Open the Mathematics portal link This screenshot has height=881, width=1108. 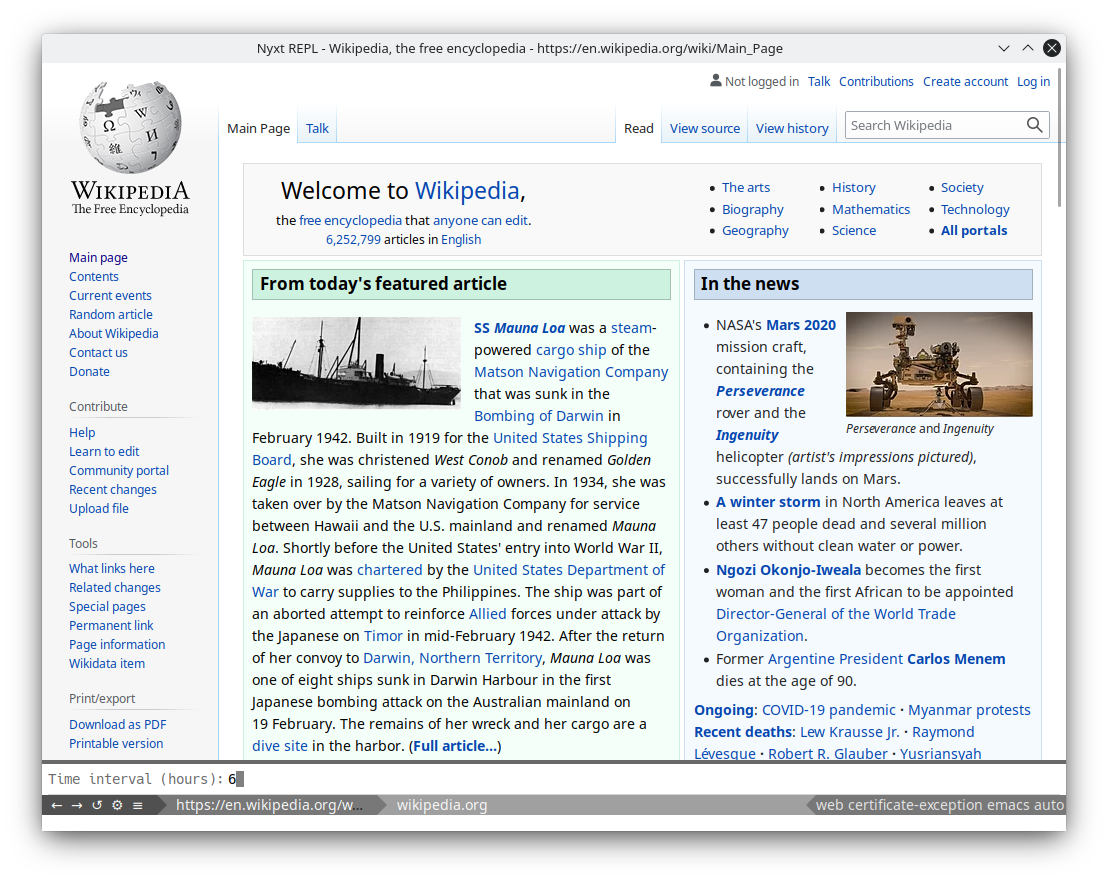[871, 210]
